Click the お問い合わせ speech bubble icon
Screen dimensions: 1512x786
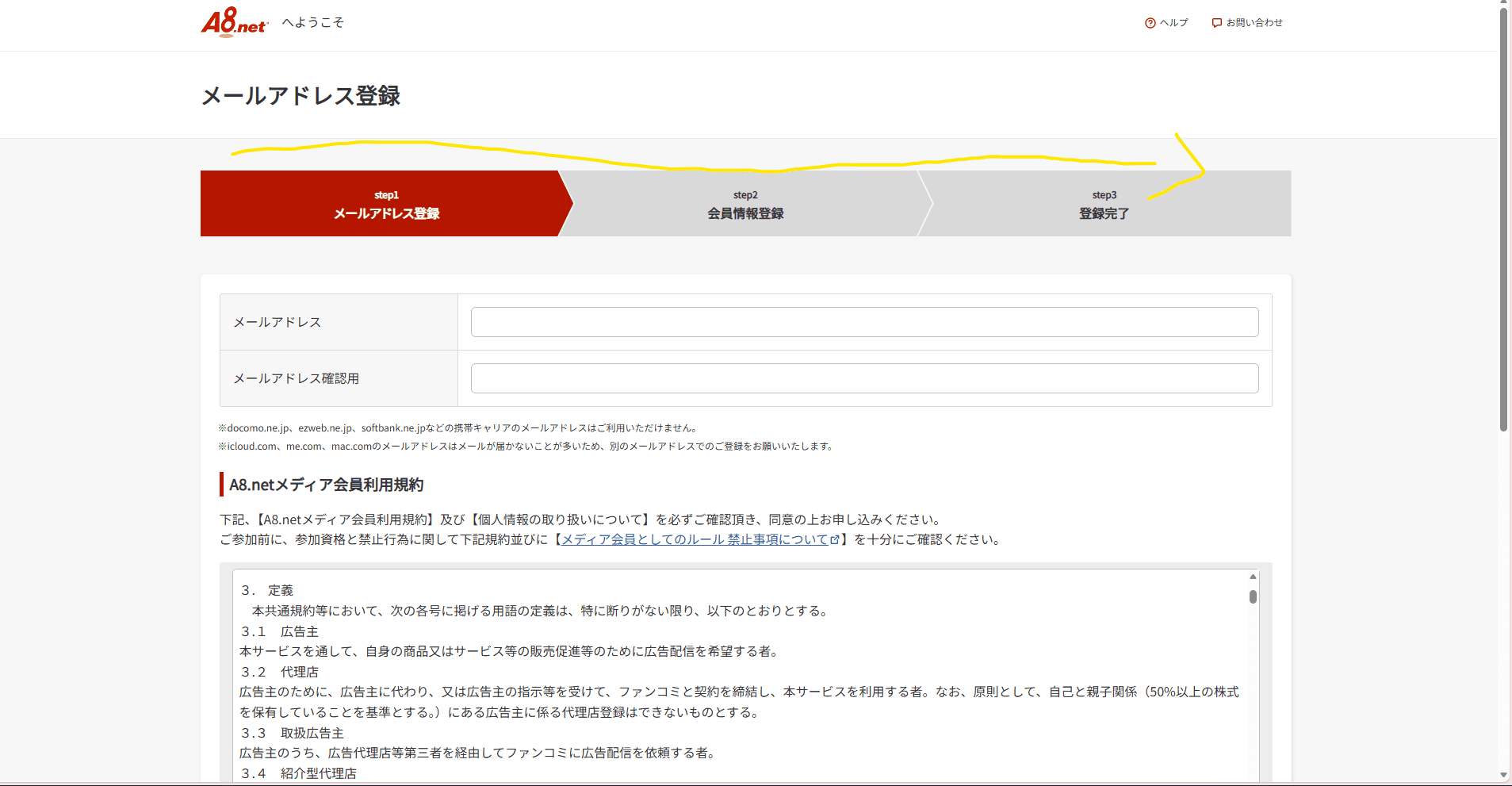click(x=1216, y=23)
